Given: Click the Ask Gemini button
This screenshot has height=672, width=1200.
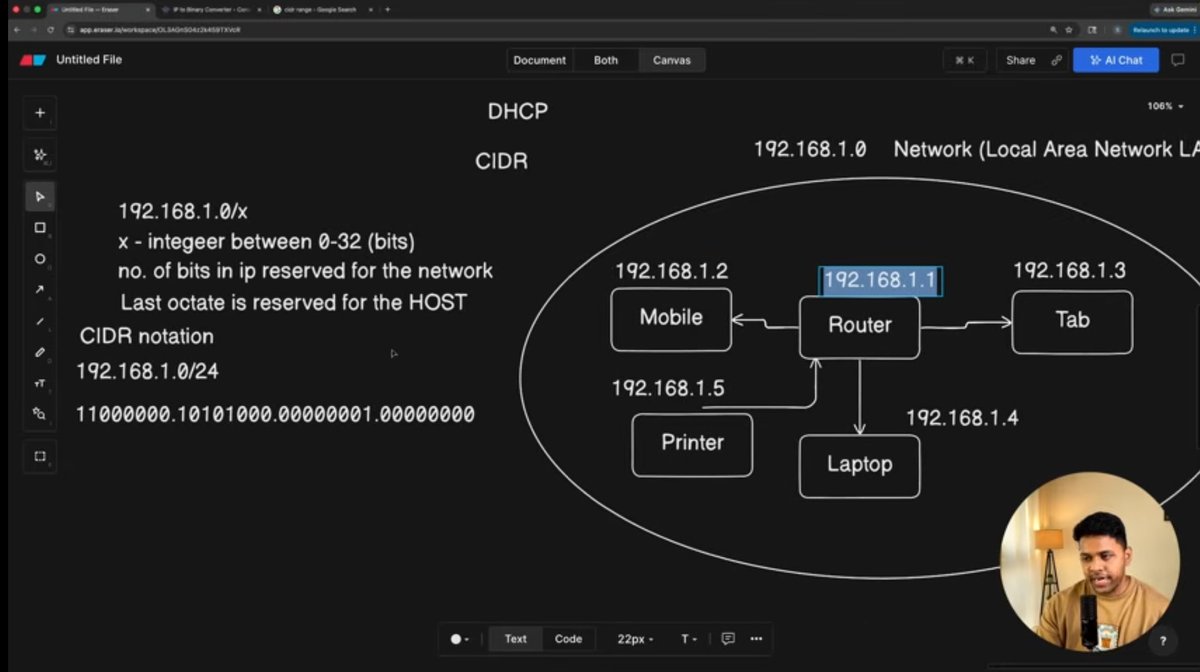Looking at the screenshot, I should (1173, 9).
